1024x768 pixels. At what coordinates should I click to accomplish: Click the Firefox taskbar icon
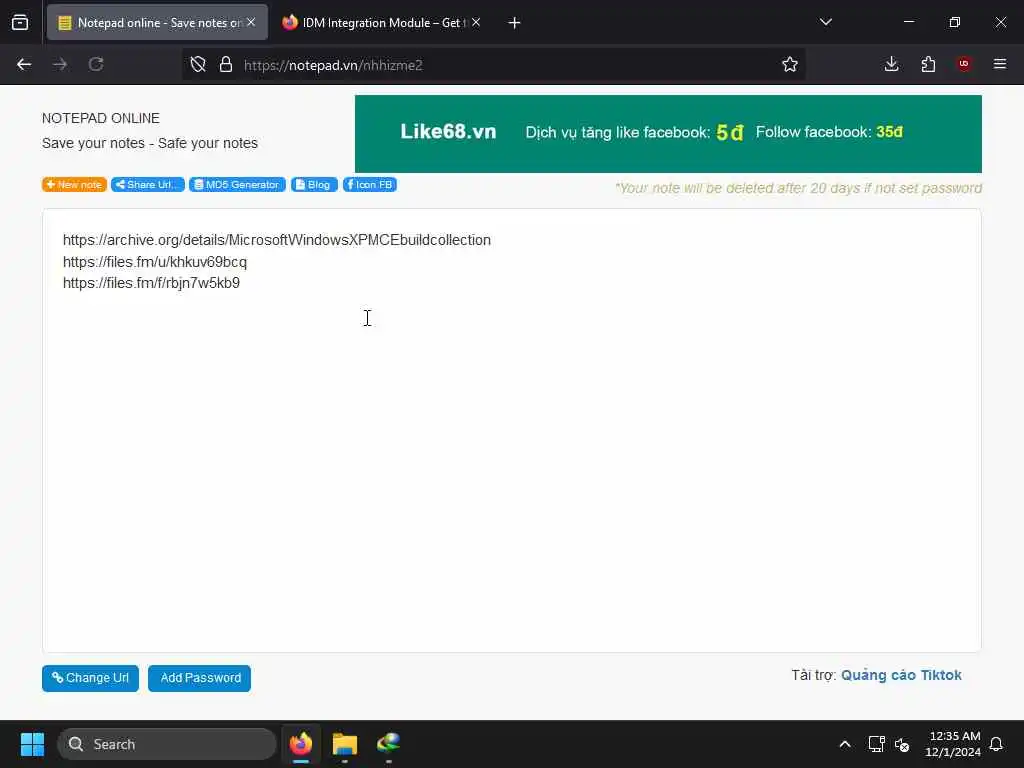tap(301, 744)
